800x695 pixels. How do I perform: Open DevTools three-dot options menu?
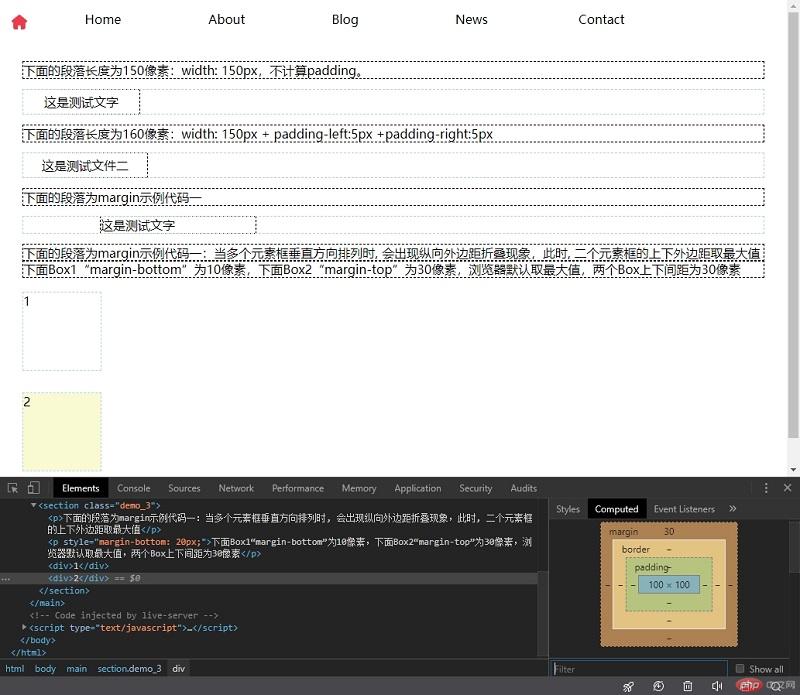[766, 488]
